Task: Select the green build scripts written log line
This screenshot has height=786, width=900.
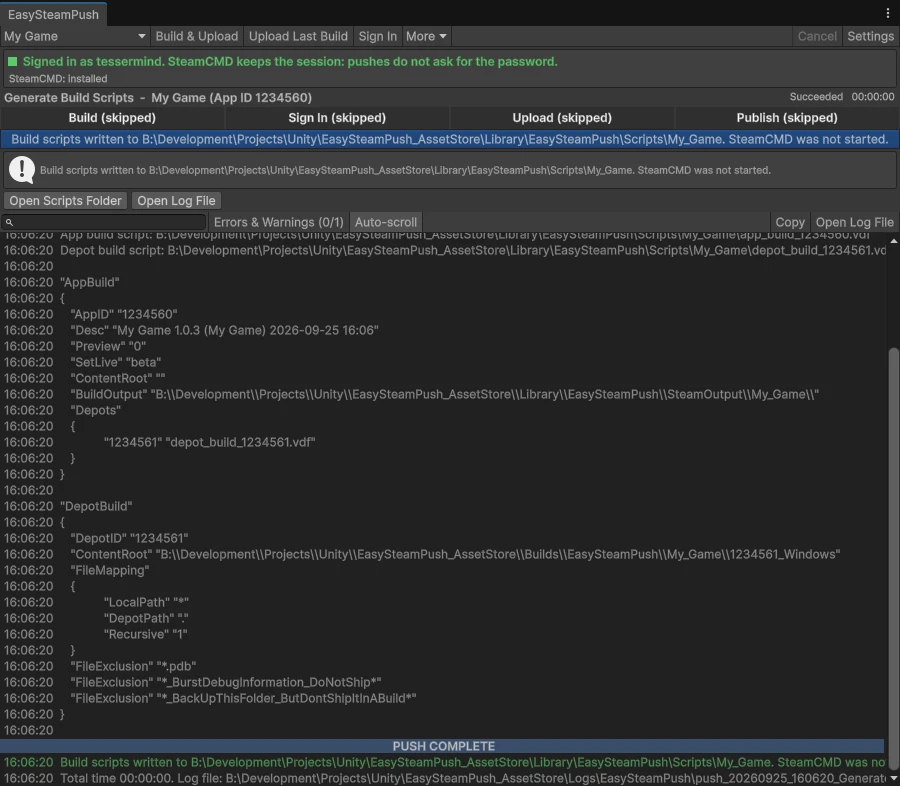Action: [x=443, y=762]
